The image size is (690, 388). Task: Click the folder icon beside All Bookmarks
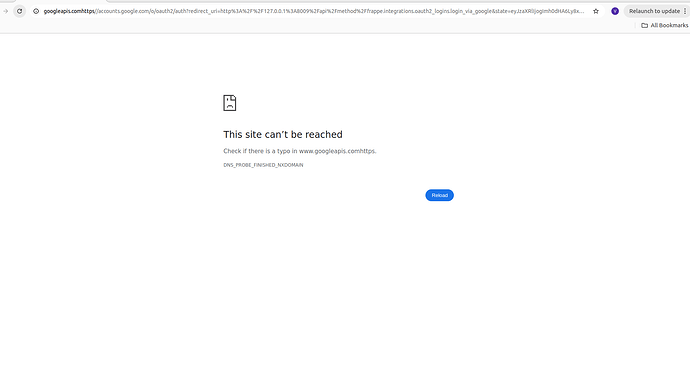tap(645, 26)
